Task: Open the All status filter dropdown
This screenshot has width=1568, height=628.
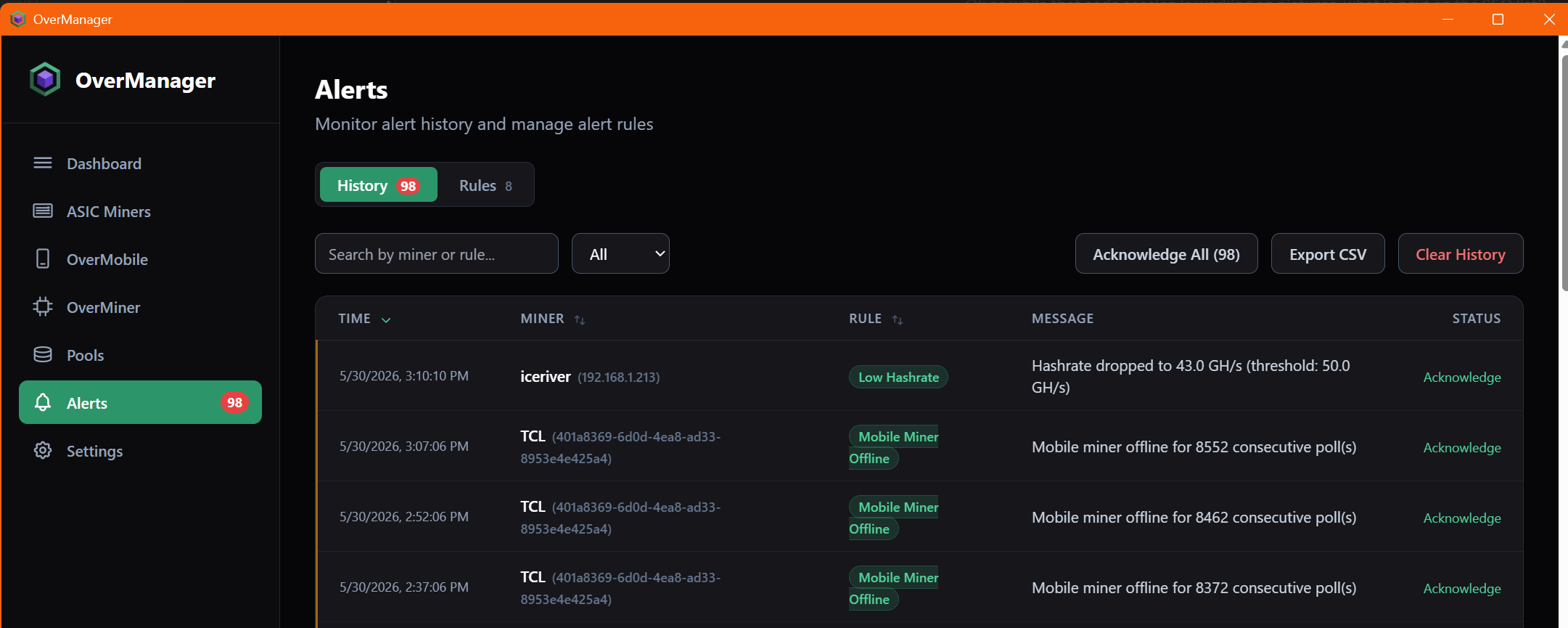Action: pyautogui.click(x=620, y=253)
